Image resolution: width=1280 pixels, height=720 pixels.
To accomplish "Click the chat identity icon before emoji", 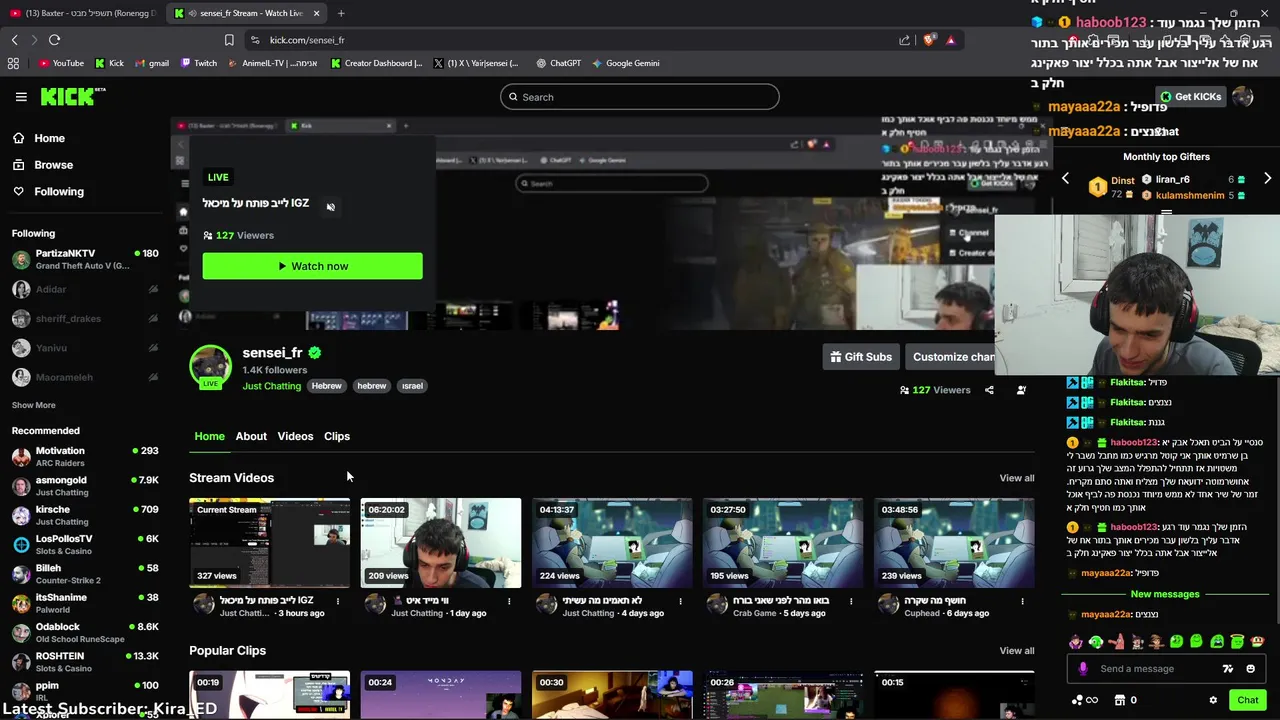I will 1228,669.
